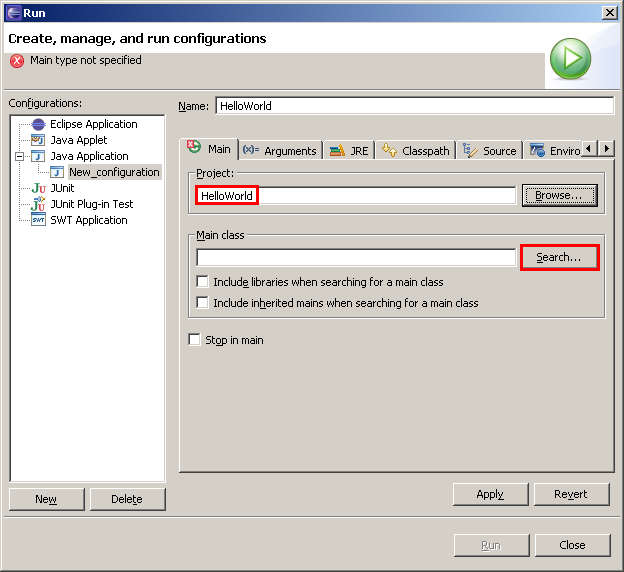Enable Include inherited mains checkbox
This screenshot has width=624, height=572.
[x=203, y=302]
